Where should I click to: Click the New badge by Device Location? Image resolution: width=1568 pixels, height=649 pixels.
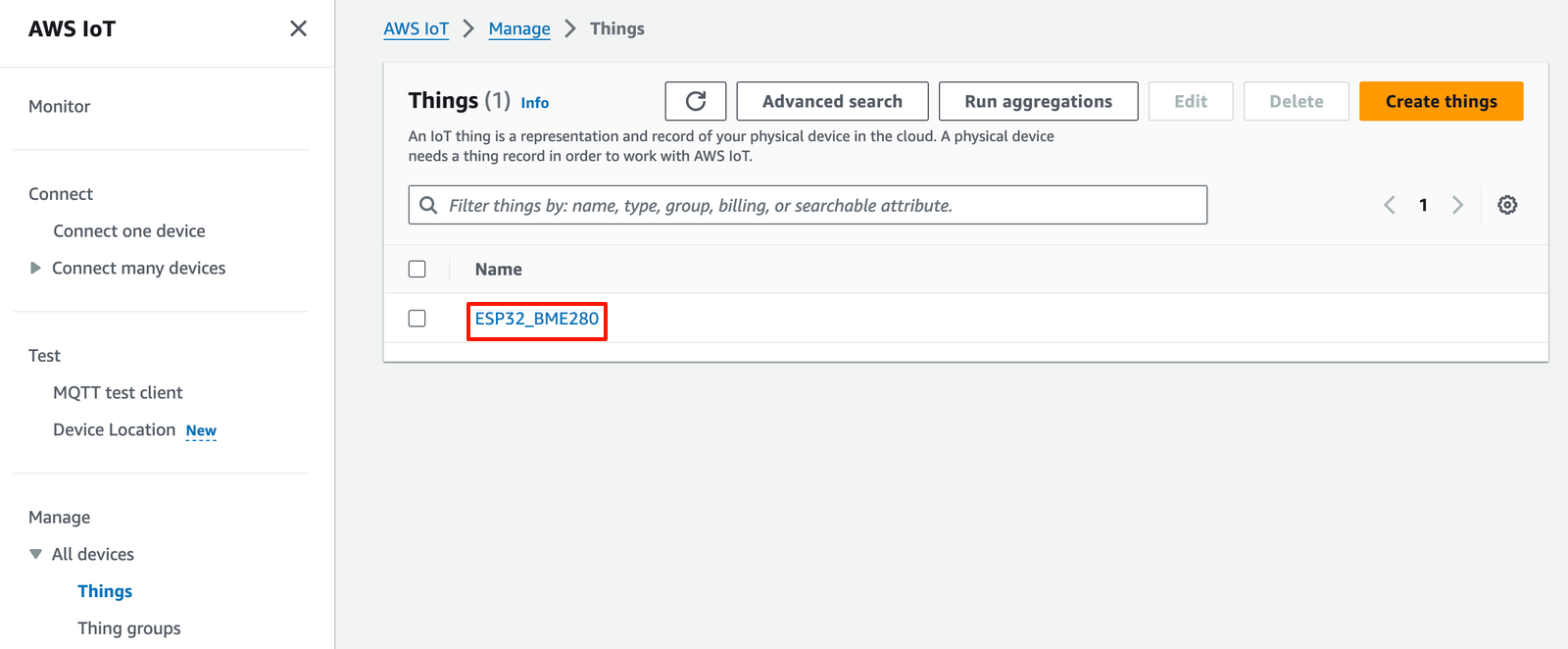tap(201, 430)
